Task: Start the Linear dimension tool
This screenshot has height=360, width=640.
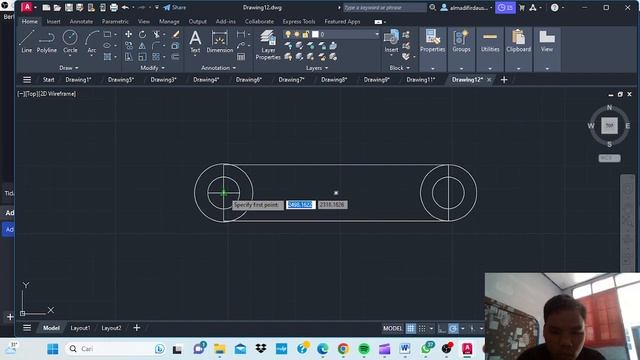Action: tap(241, 34)
